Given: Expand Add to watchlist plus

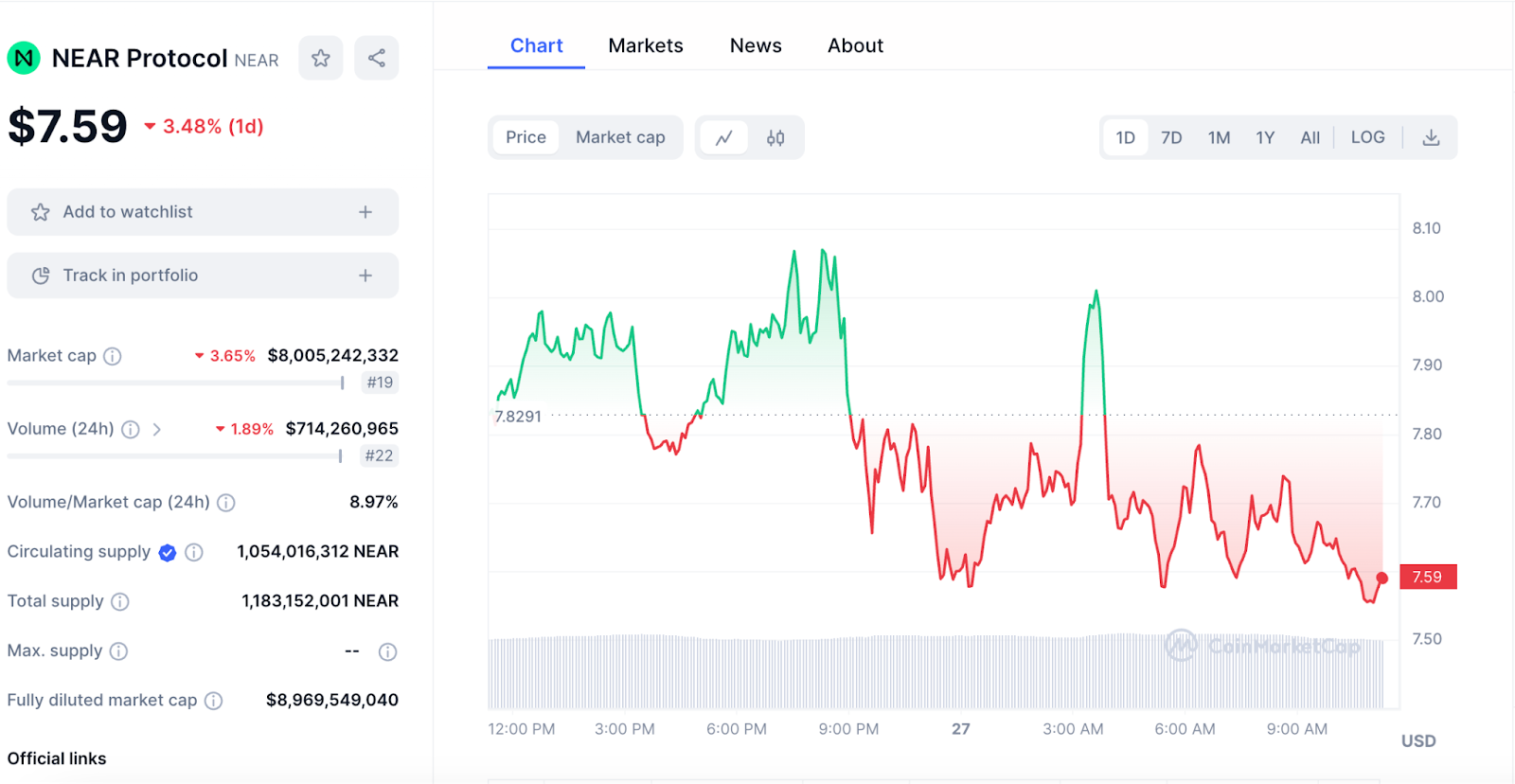Looking at the screenshot, I should [x=365, y=212].
